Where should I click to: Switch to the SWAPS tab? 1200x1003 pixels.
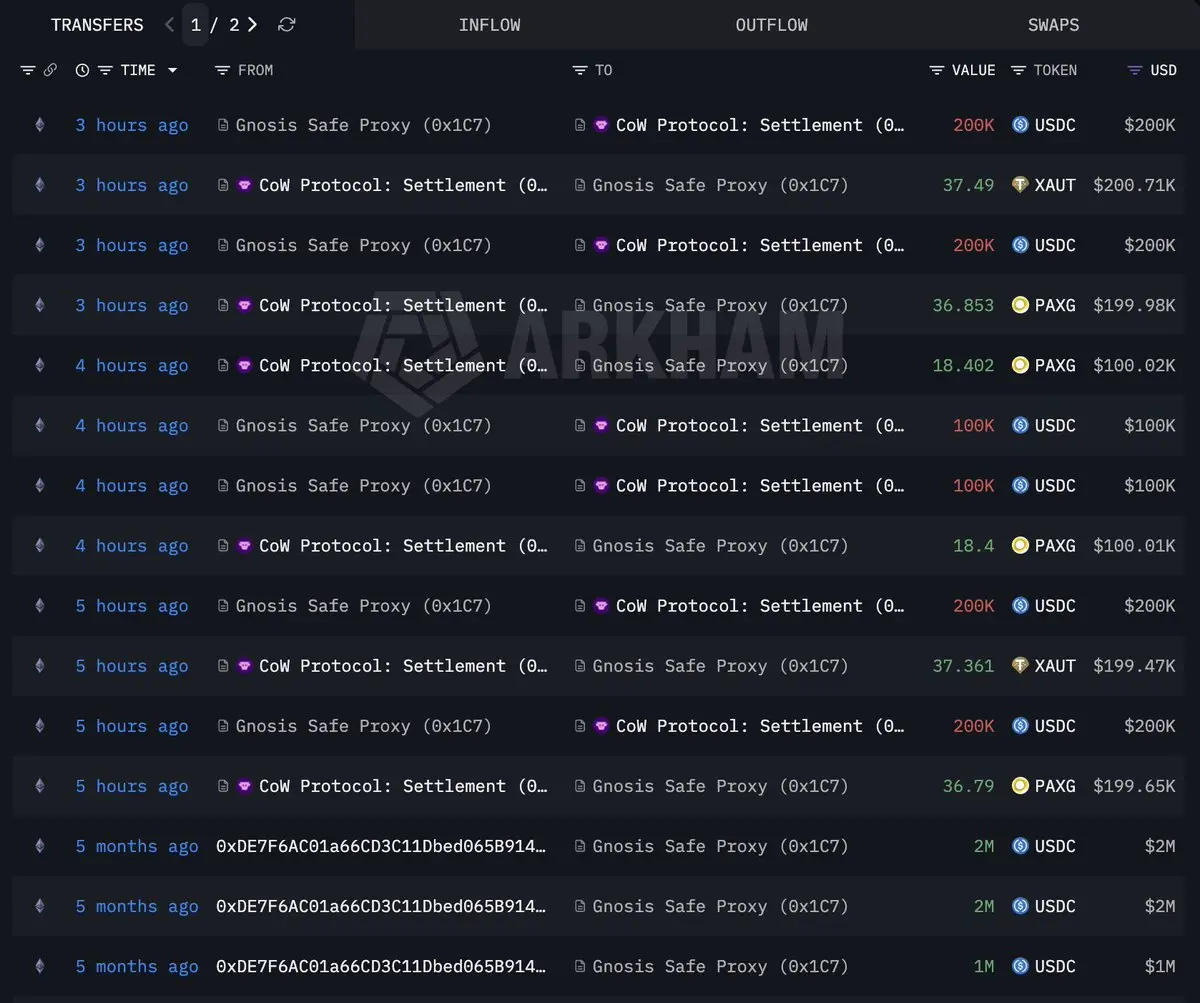1054,25
